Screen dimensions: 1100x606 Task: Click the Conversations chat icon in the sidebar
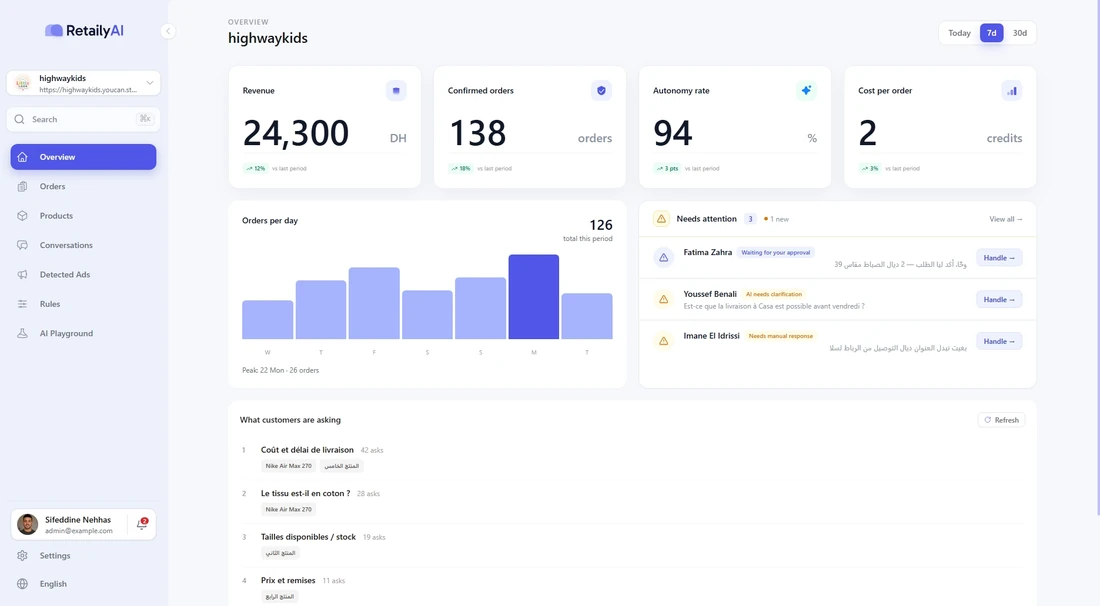pos(22,245)
